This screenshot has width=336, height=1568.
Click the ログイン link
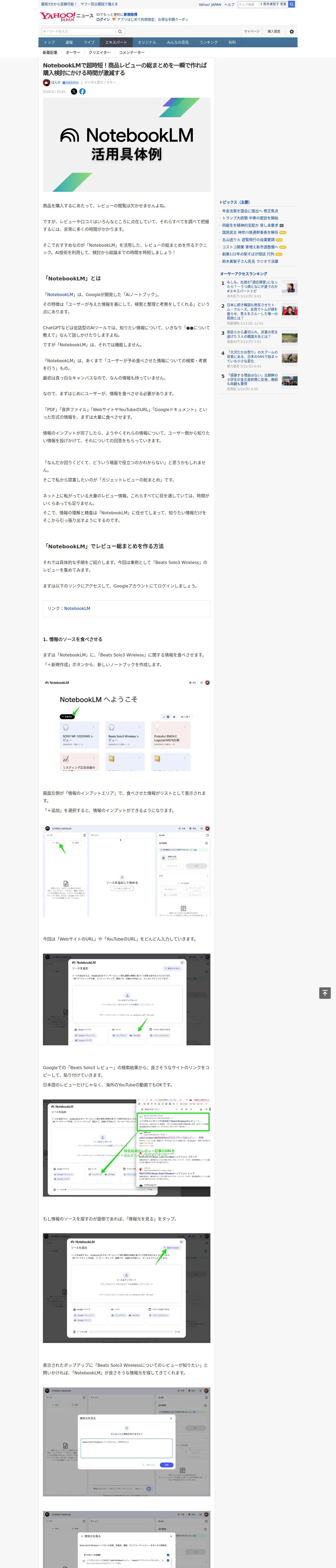[x=103, y=20]
